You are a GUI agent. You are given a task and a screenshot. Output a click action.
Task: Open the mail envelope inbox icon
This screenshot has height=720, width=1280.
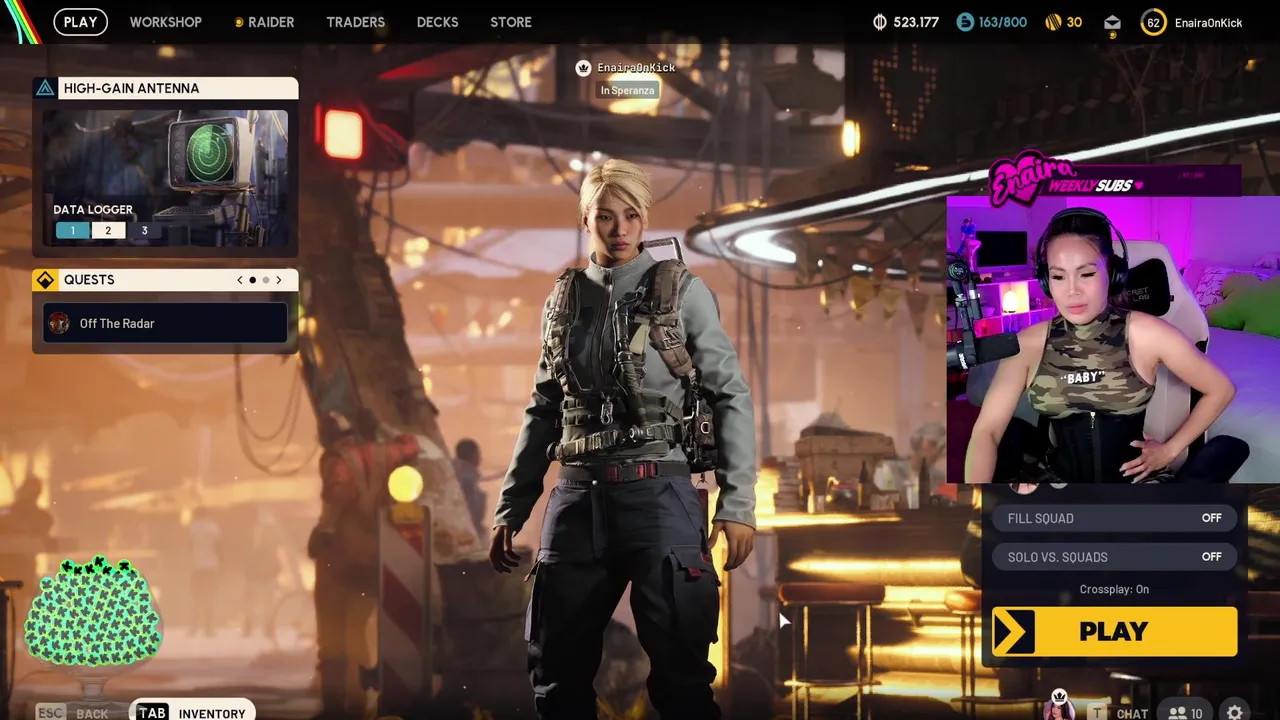1112,23
